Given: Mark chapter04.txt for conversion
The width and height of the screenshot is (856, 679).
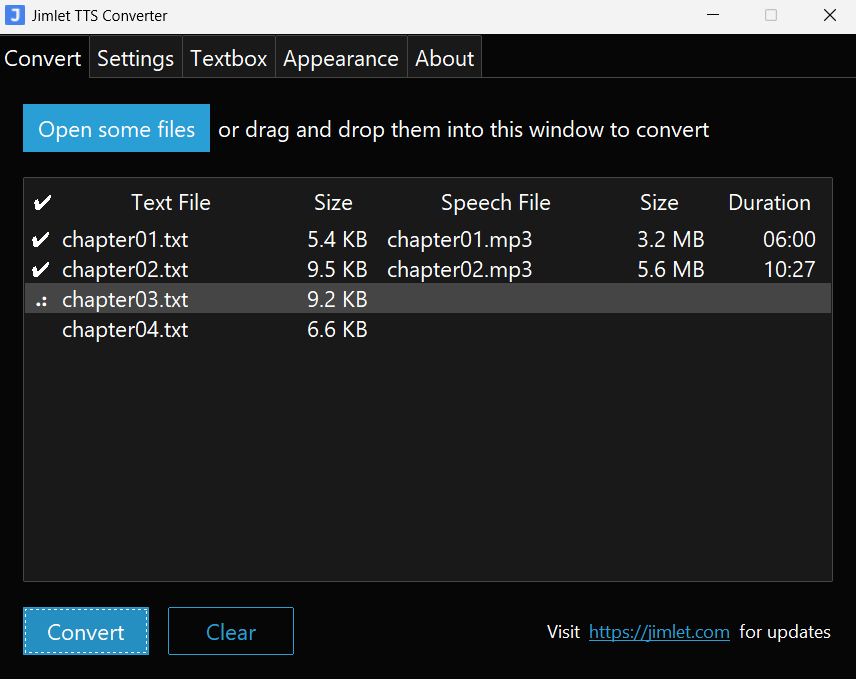Looking at the screenshot, I should coord(40,330).
